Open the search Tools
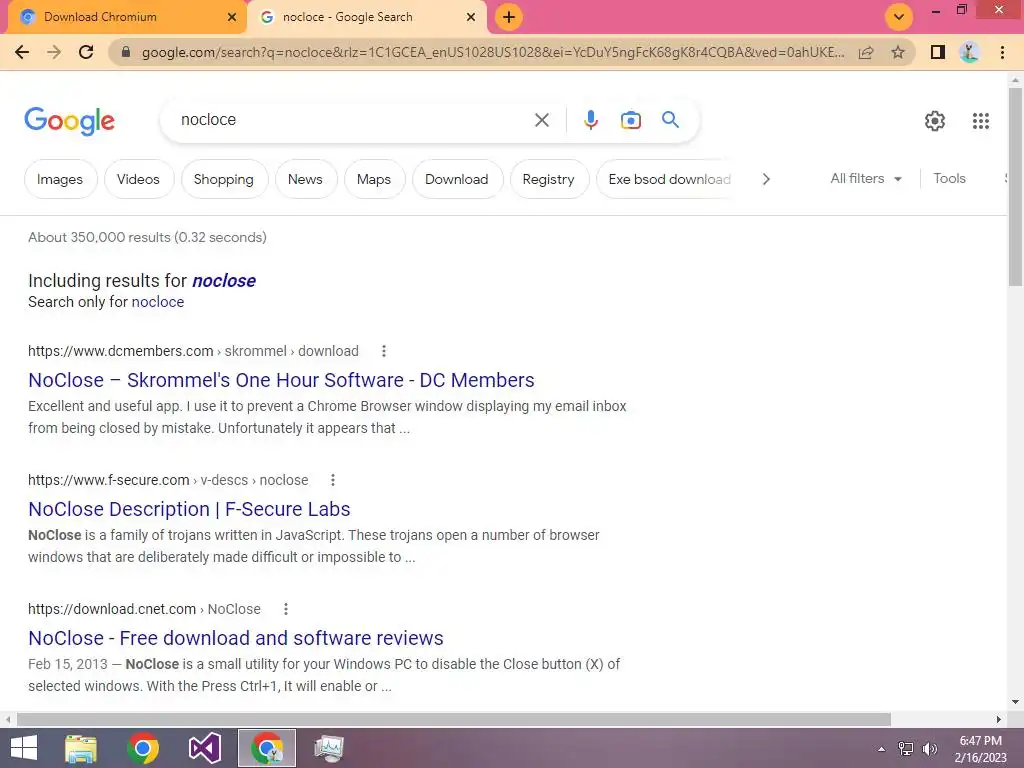The height and width of the screenshot is (768, 1024). (949, 178)
